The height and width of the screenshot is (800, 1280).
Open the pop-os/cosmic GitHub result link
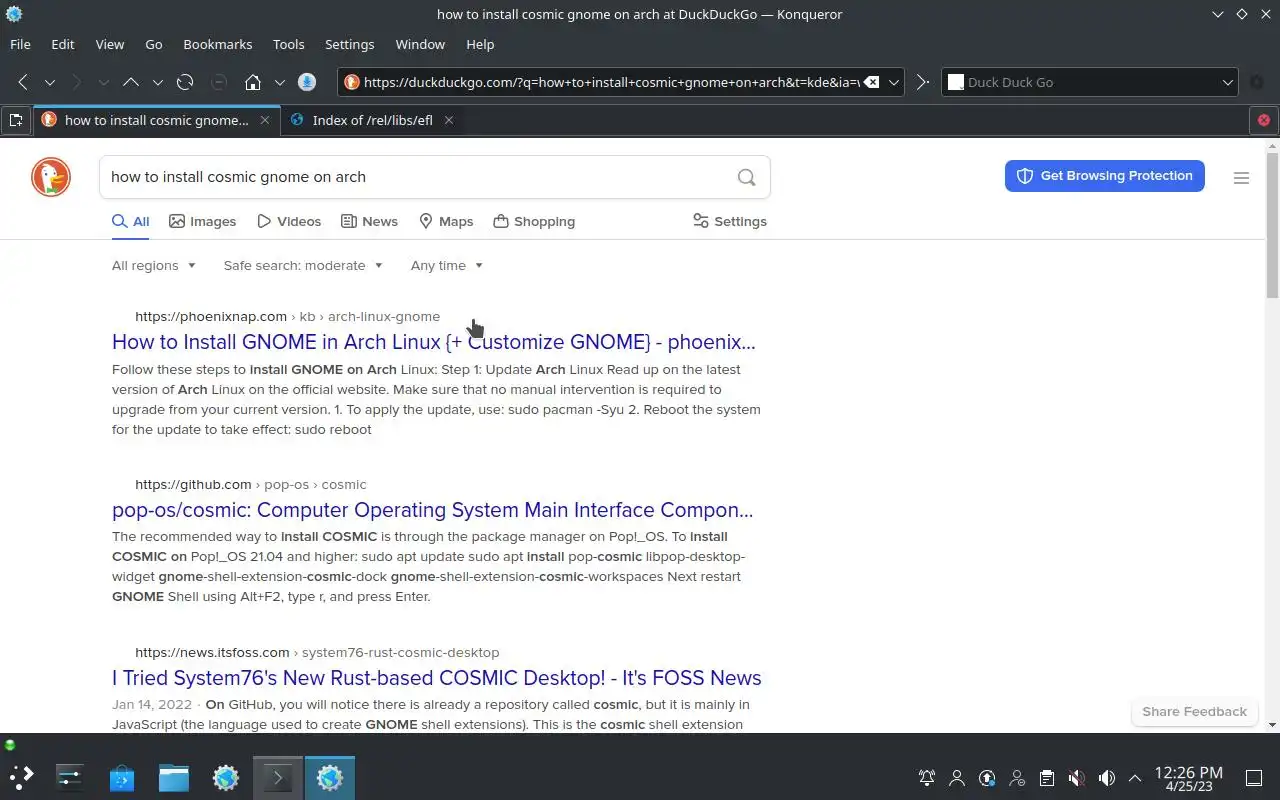(x=433, y=510)
